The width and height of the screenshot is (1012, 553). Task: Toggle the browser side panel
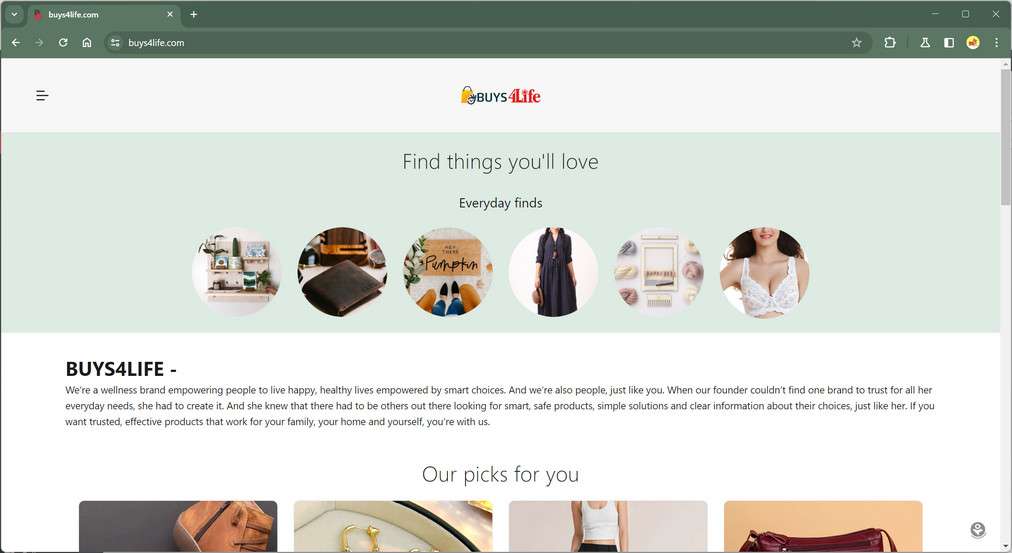(949, 43)
